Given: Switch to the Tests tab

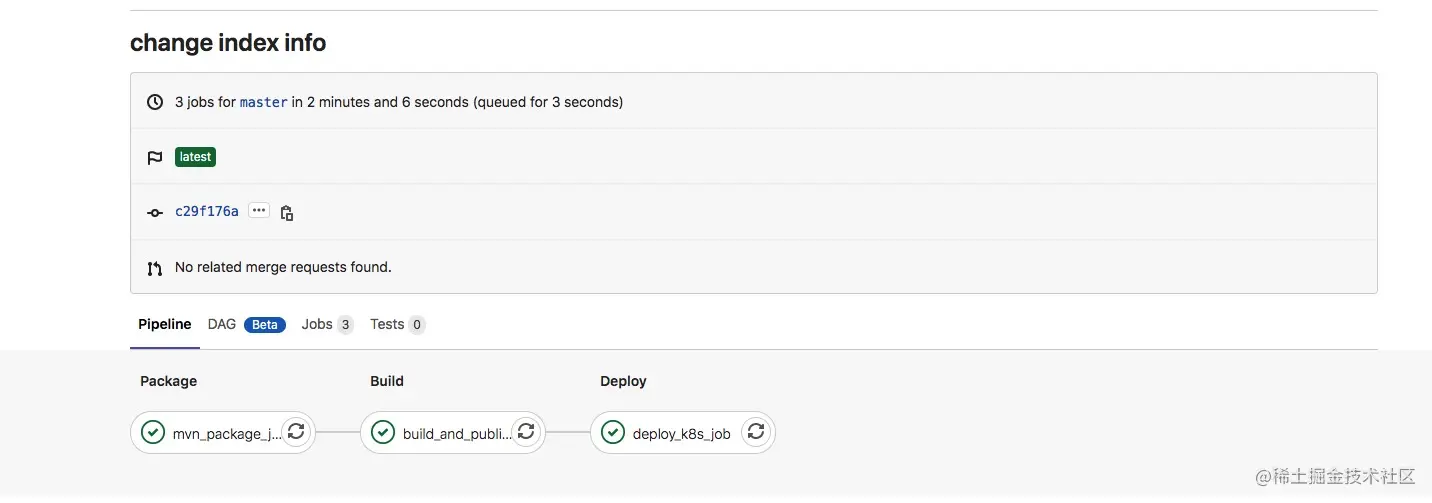Looking at the screenshot, I should click(387, 324).
